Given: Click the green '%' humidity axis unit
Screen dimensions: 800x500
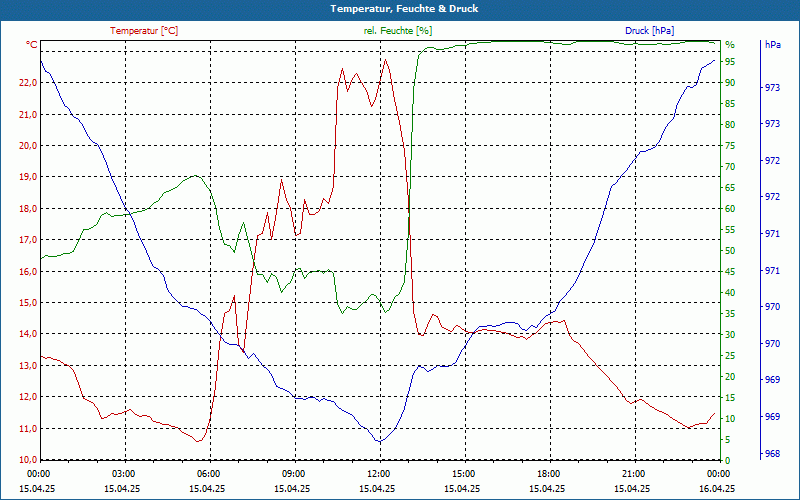Looking at the screenshot, I should (730, 45).
